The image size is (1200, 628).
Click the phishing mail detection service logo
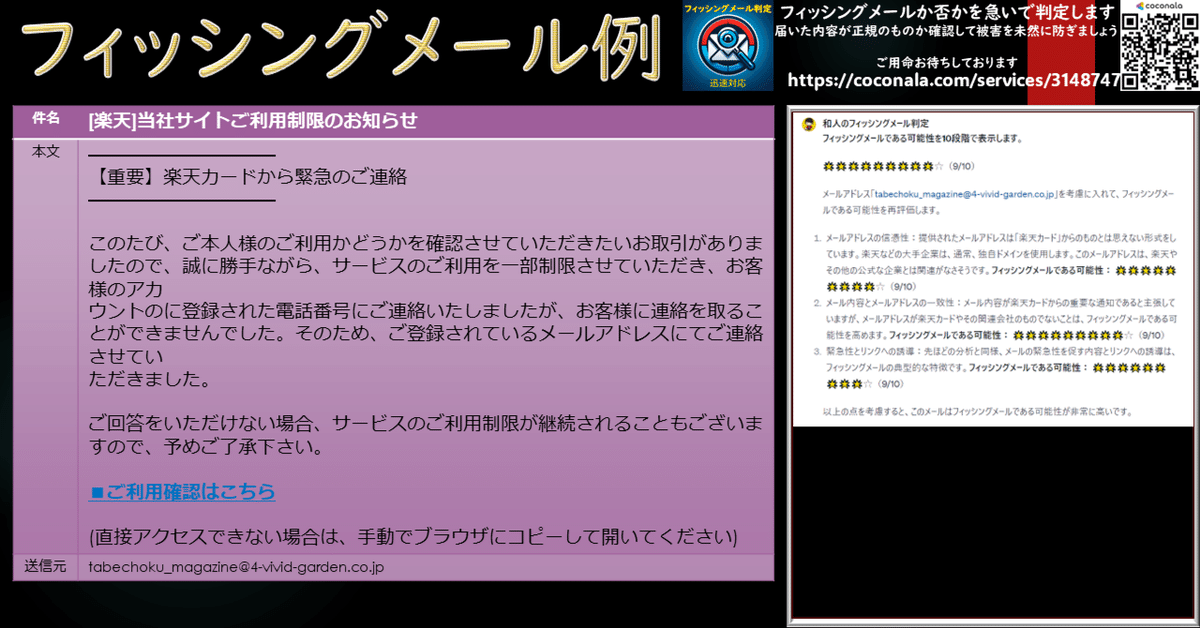pos(727,45)
